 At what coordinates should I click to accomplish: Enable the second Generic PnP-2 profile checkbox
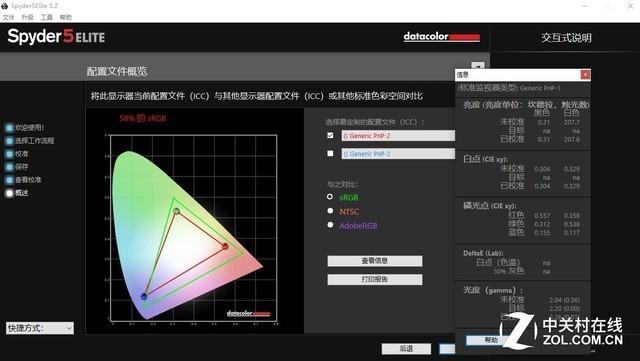330,153
